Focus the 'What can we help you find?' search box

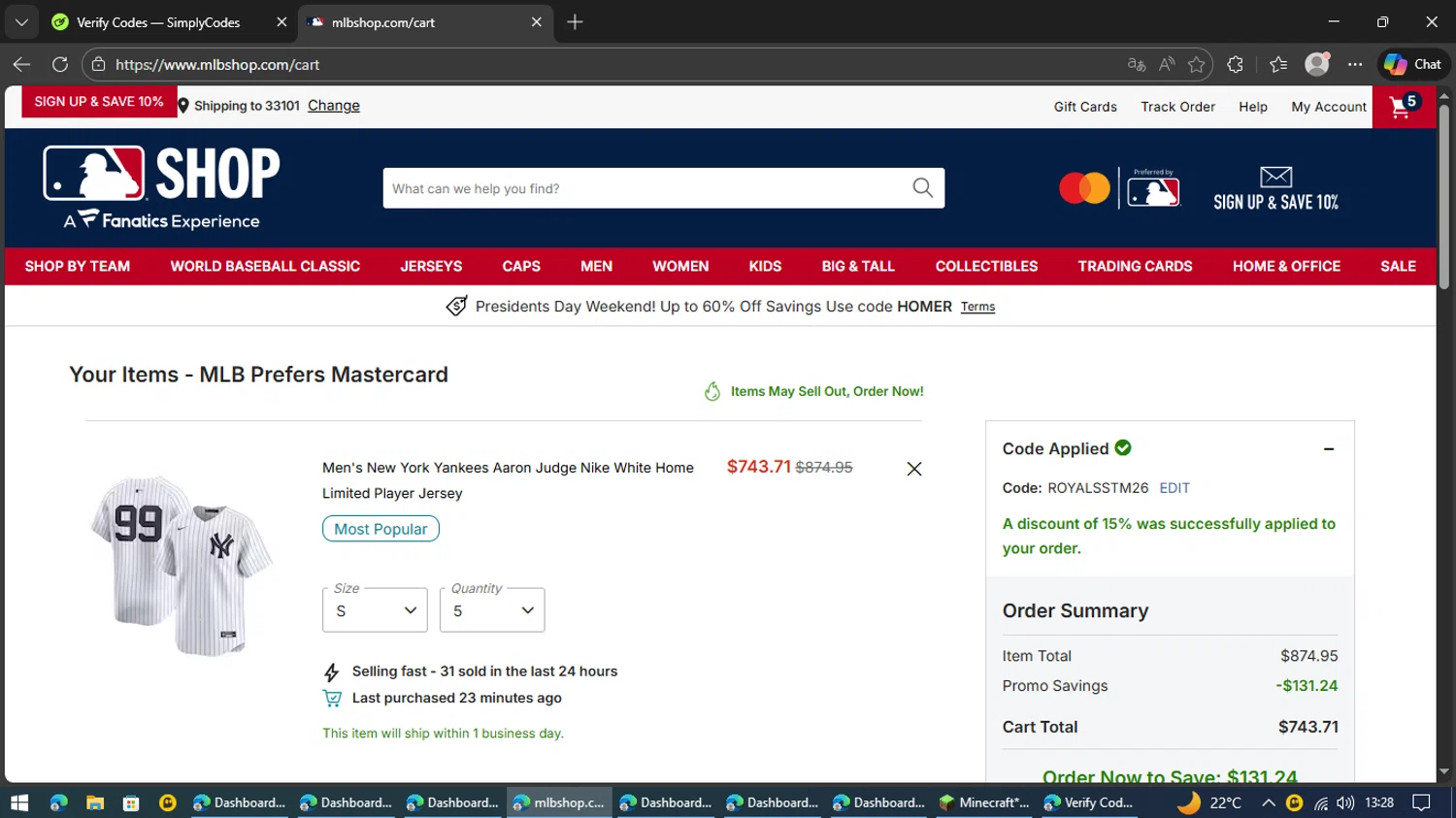click(645, 188)
